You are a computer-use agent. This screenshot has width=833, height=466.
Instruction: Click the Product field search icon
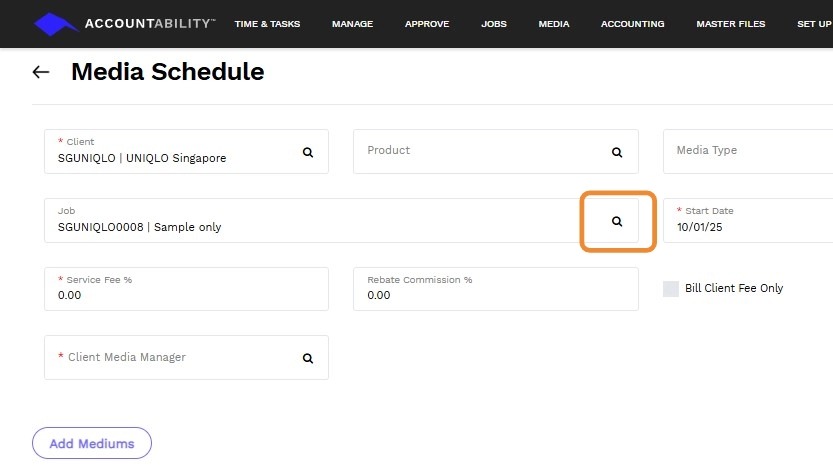pyautogui.click(x=617, y=152)
